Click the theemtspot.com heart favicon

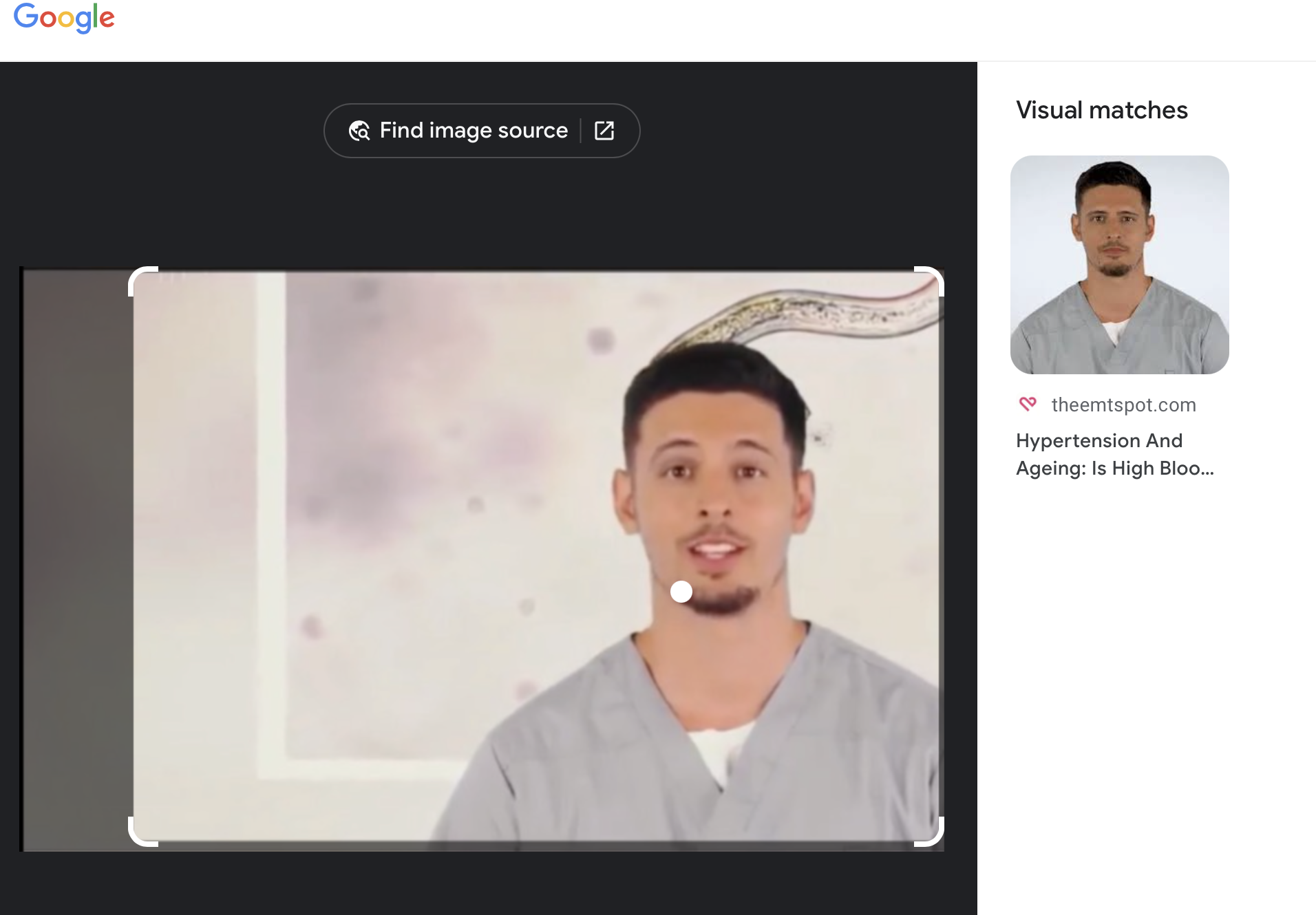(1028, 404)
